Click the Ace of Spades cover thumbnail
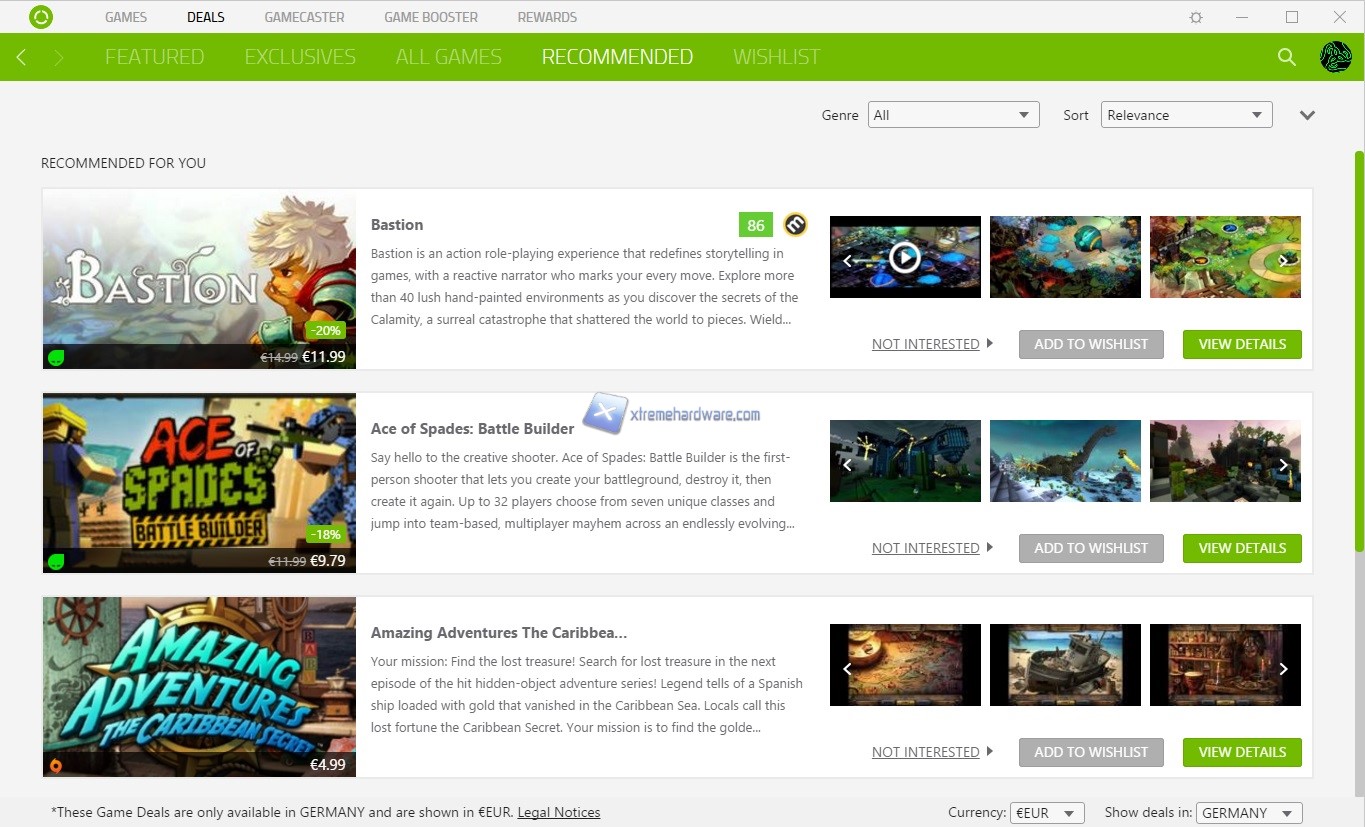The width and height of the screenshot is (1365, 827). pyautogui.click(x=199, y=483)
